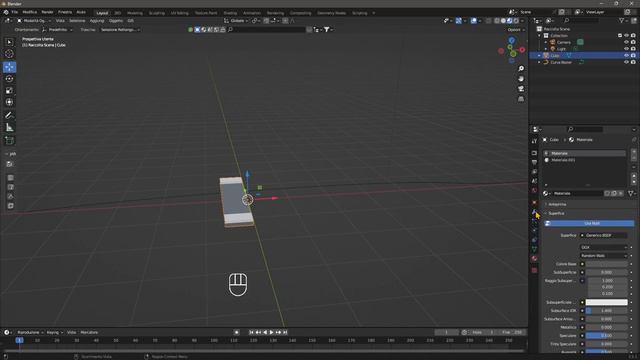This screenshot has height=360, width=640.
Task: Click the Speculare value slider
Action: (x=607, y=336)
